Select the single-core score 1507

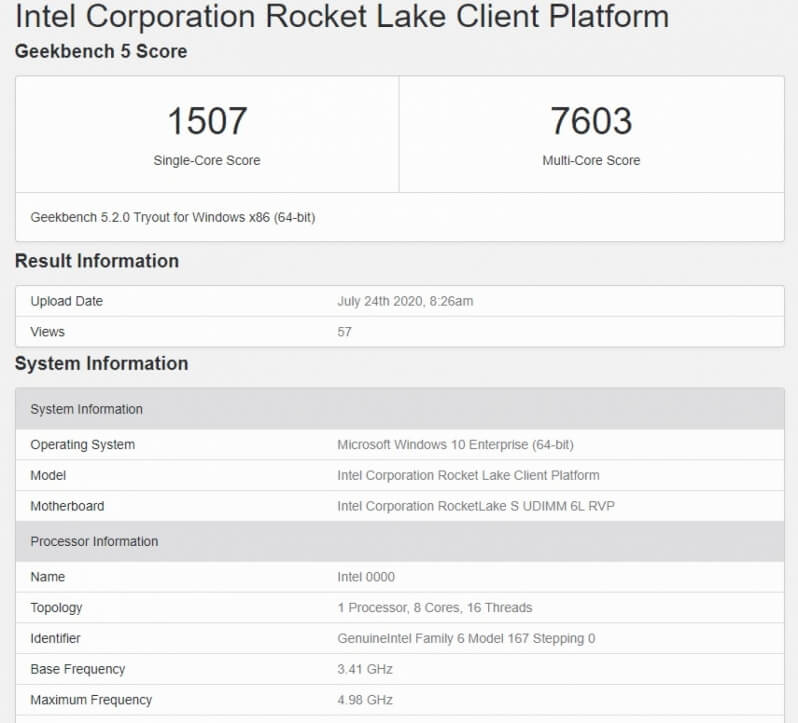[206, 121]
